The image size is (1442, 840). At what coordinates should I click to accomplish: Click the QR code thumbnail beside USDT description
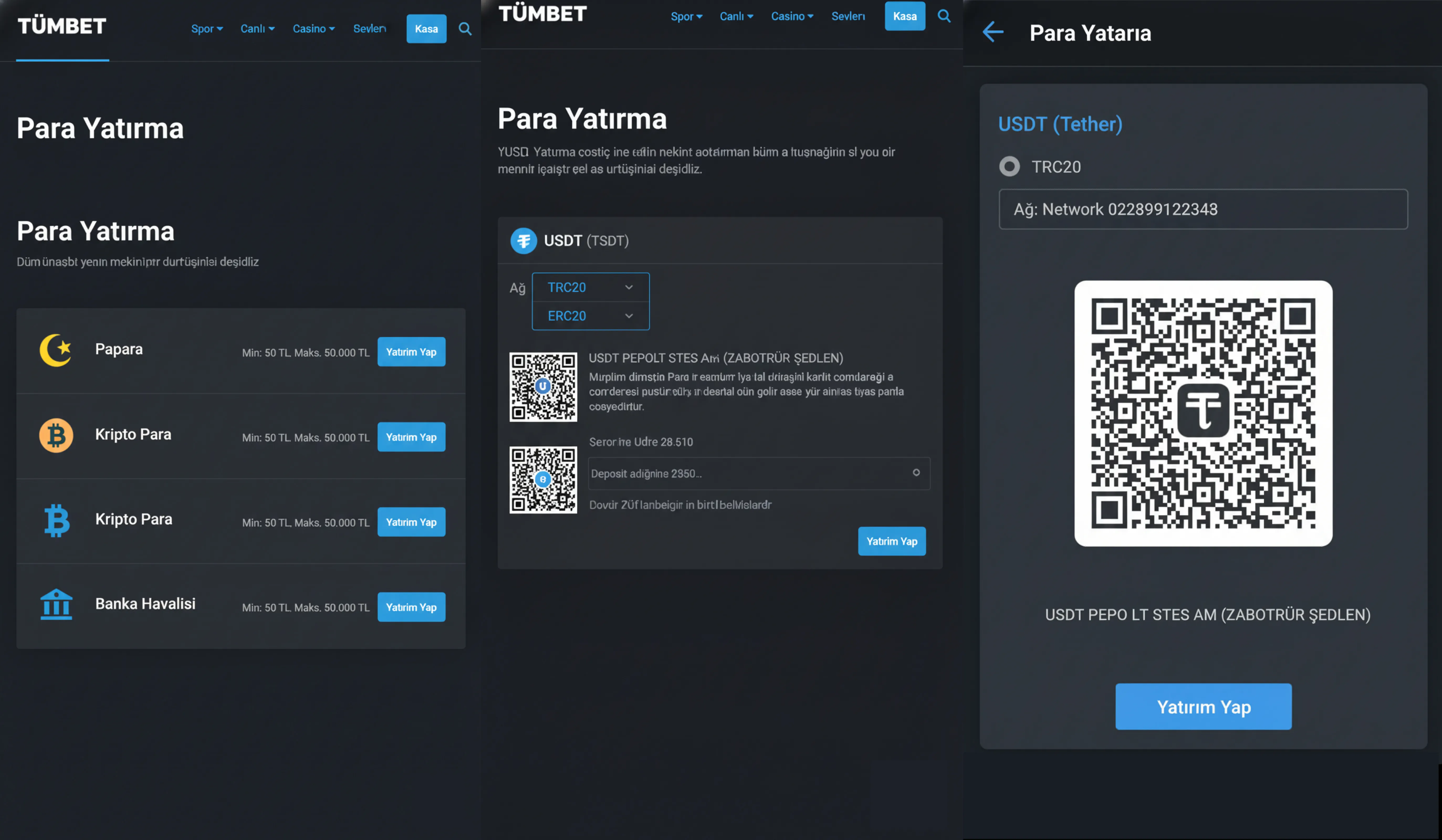[x=543, y=387]
